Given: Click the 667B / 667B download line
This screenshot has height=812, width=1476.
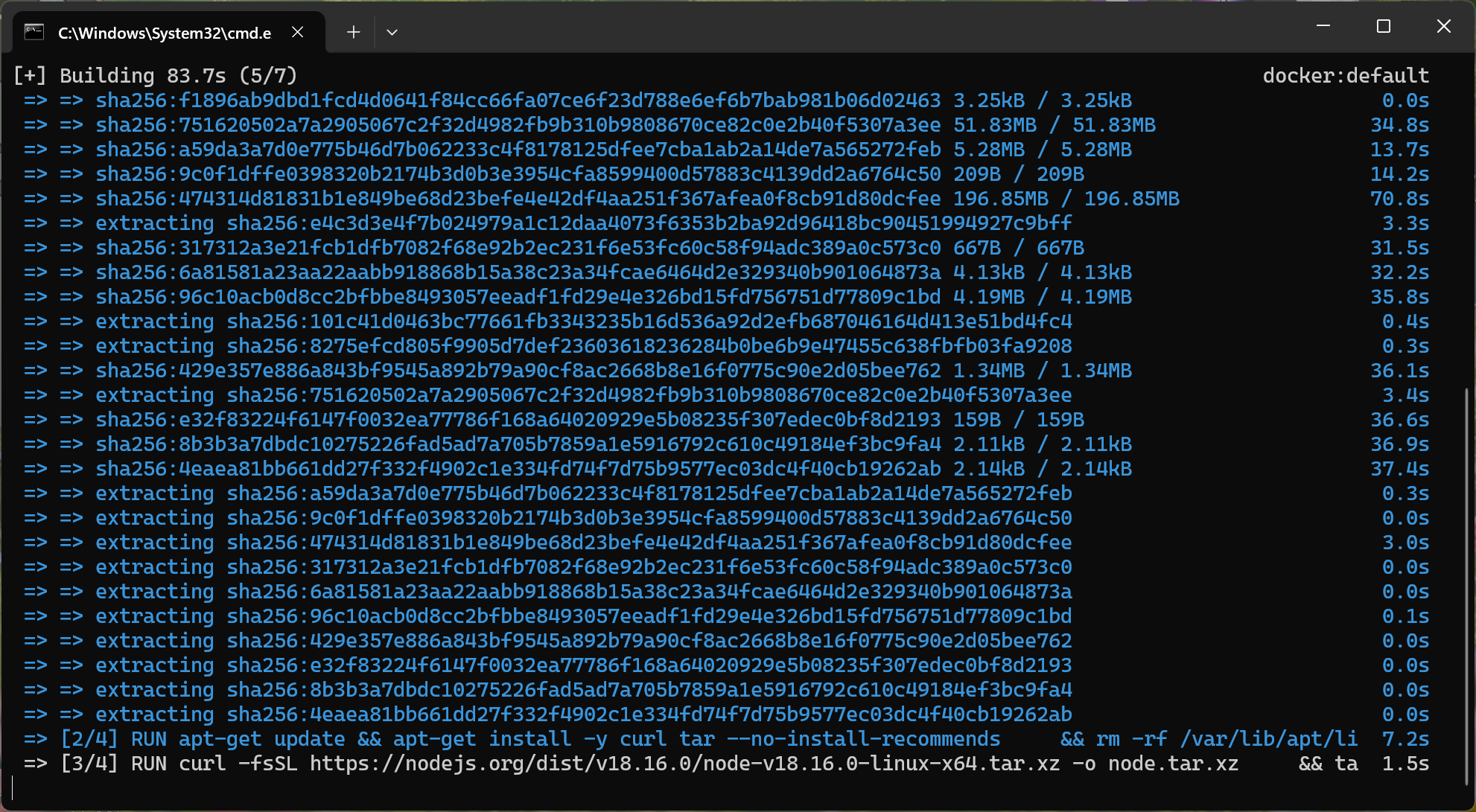Looking at the screenshot, I should [x=726, y=247].
